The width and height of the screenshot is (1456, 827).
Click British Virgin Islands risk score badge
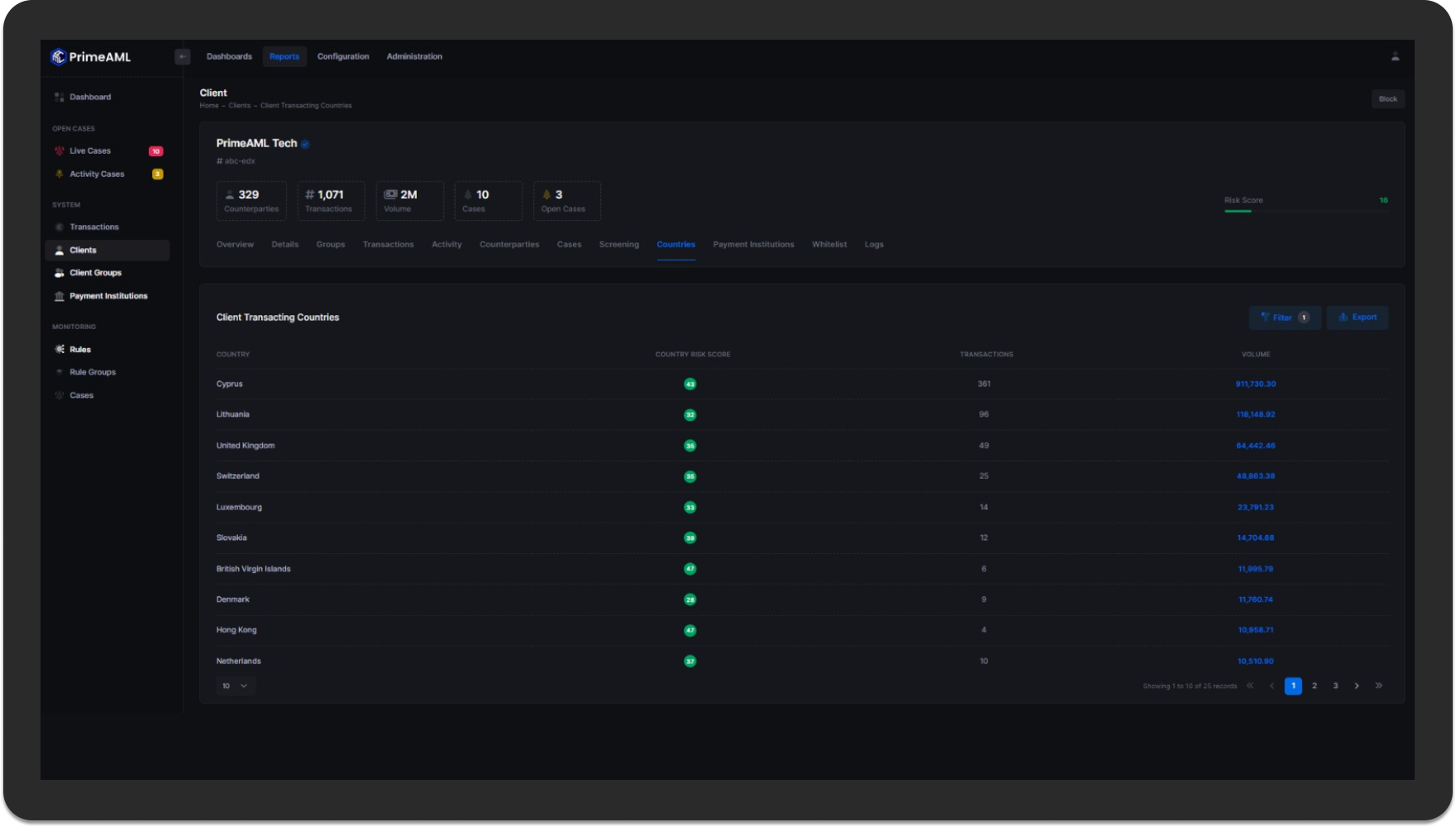pyautogui.click(x=690, y=569)
